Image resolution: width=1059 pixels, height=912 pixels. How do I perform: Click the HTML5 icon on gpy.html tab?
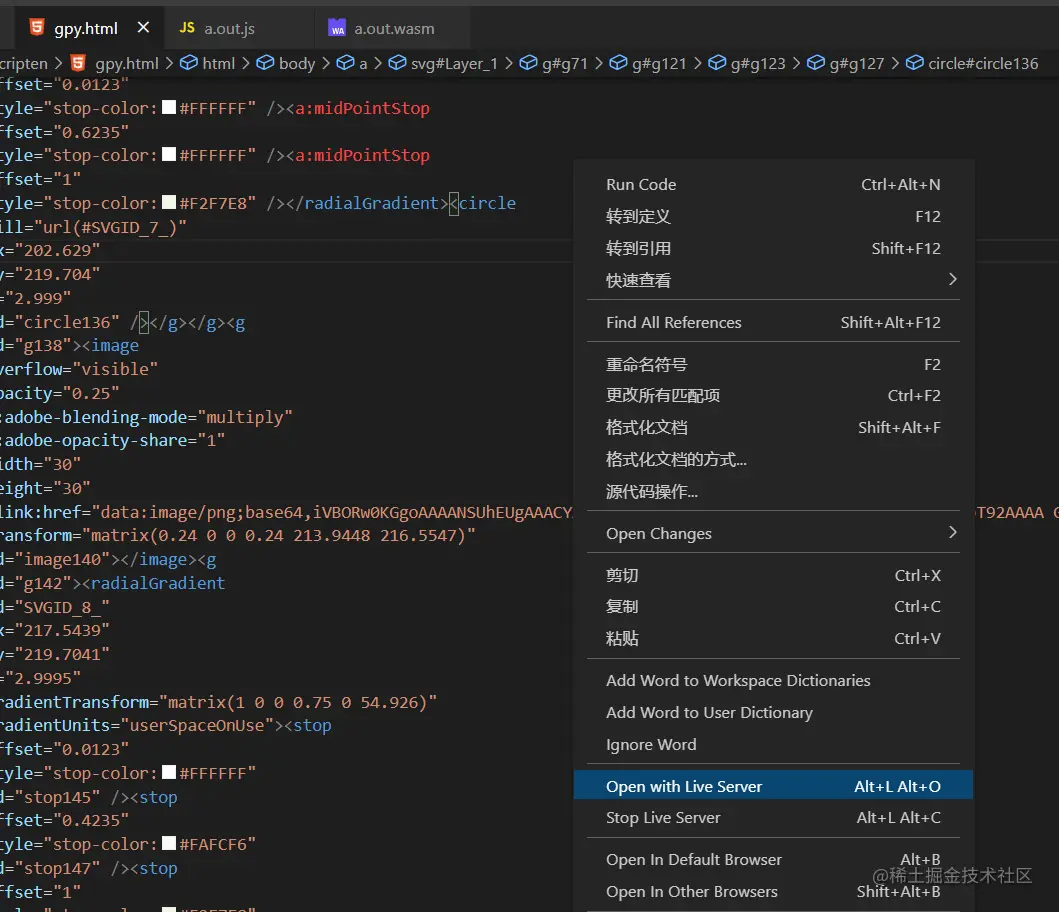point(36,28)
